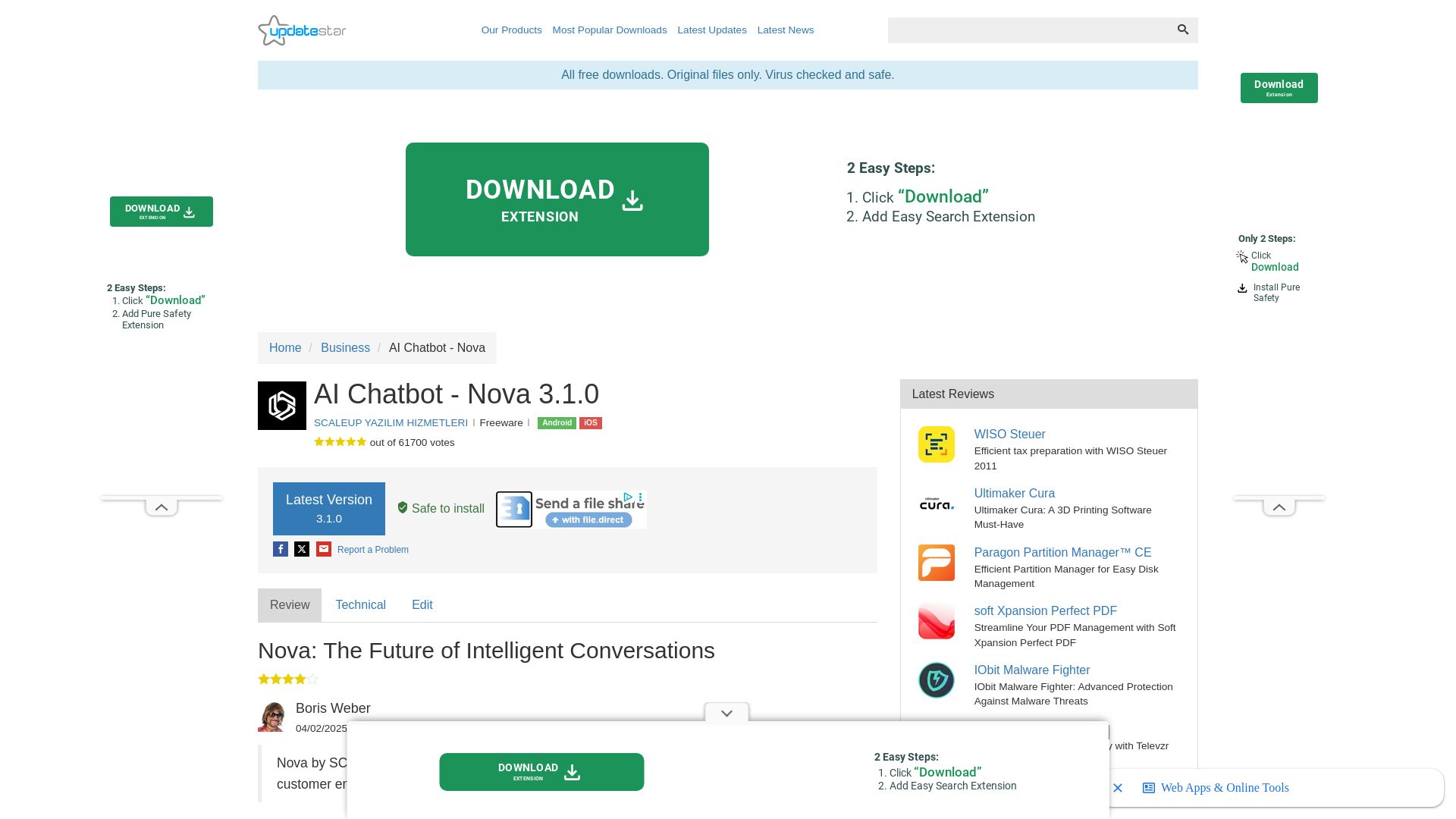Click the four-star review rating under the headline
This screenshot has height=819, width=1456.
click(288, 679)
